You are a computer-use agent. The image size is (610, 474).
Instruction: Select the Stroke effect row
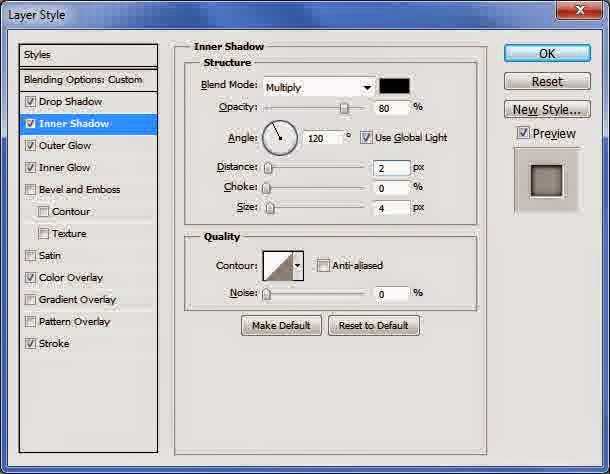coord(88,343)
